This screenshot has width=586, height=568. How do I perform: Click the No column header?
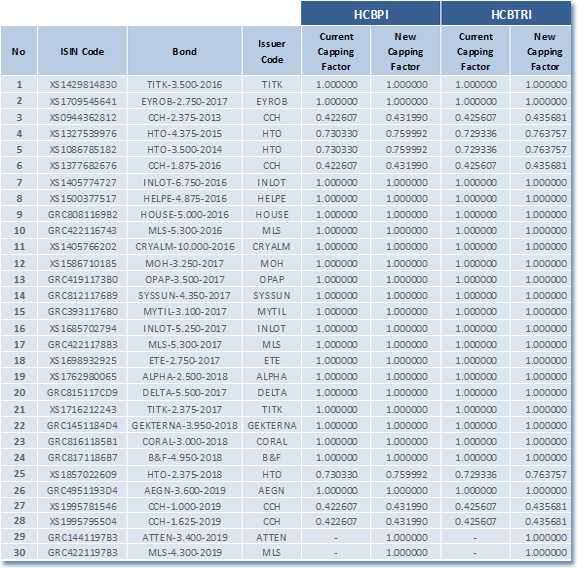pyautogui.click(x=19, y=51)
